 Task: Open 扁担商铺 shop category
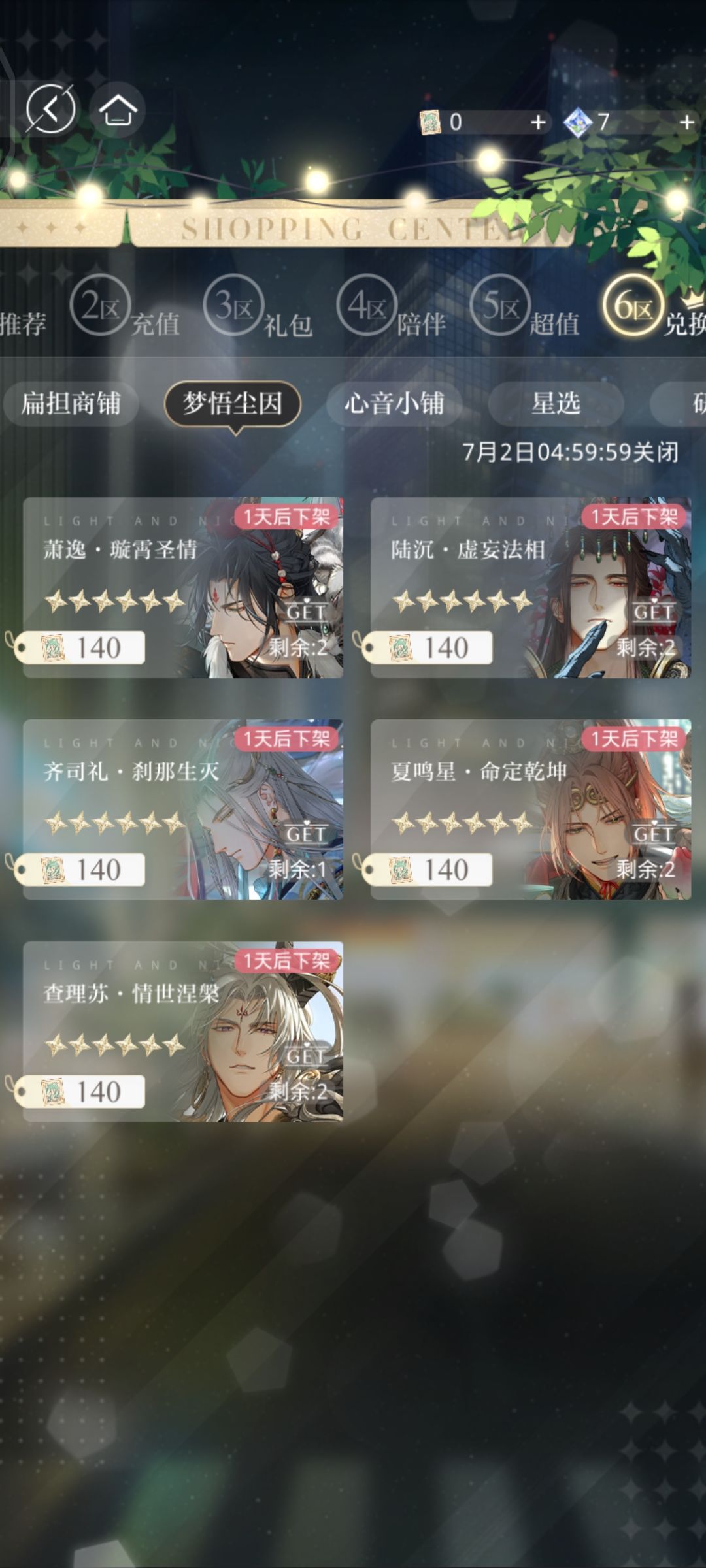[71, 403]
